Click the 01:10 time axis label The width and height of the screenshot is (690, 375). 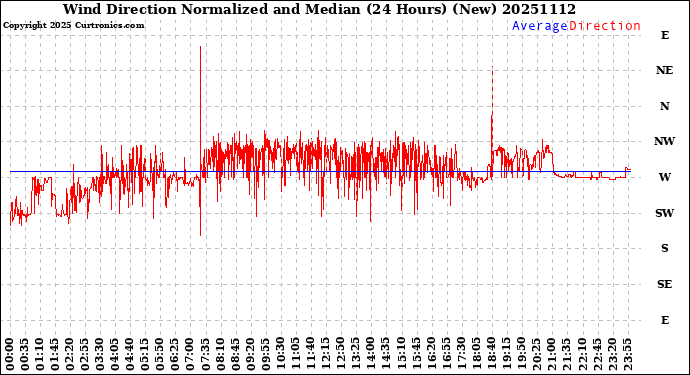coord(40,354)
